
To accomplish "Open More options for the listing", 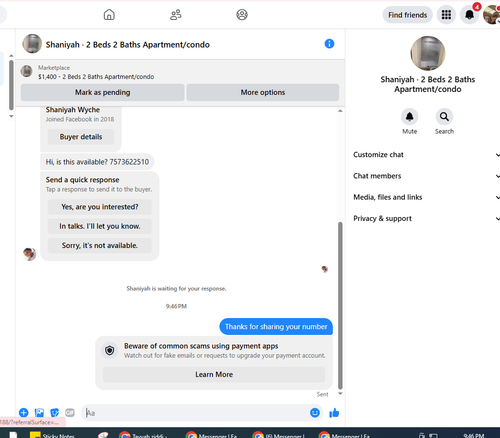I will click(x=263, y=92).
